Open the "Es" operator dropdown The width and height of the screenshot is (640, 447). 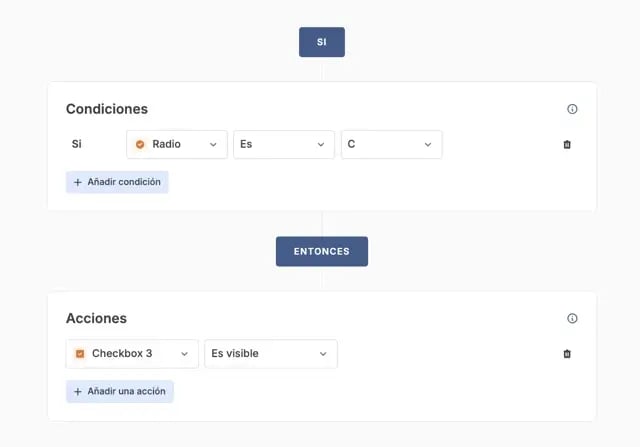[x=284, y=144]
